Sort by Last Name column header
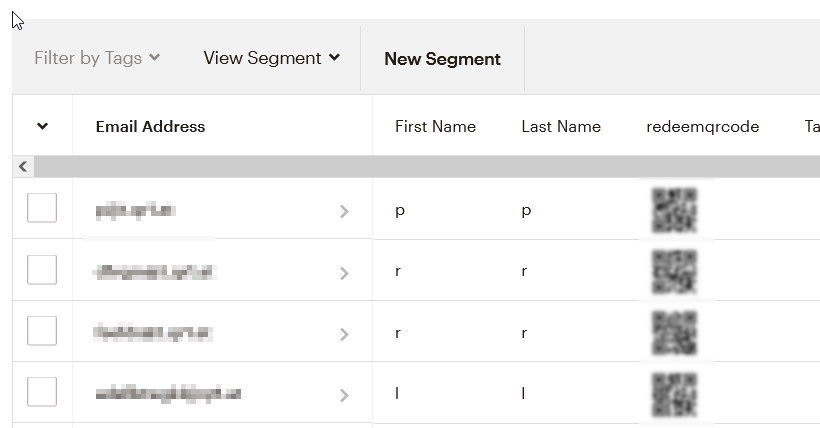The height and width of the screenshot is (428, 820). click(561, 127)
